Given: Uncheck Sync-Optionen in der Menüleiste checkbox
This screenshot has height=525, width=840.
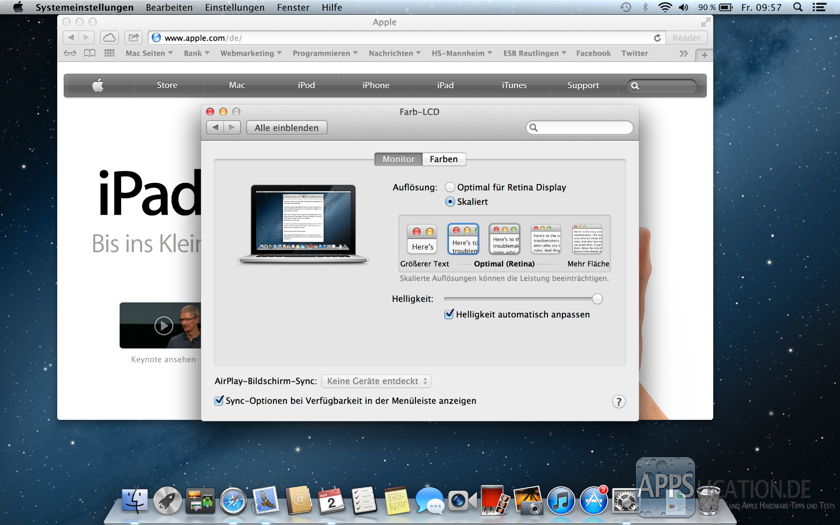Looking at the screenshot, I should 219,401.
